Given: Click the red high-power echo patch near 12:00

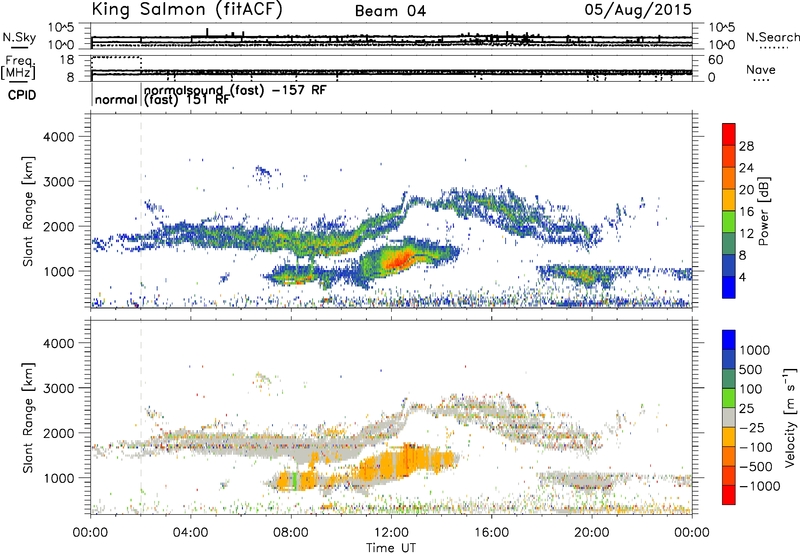Looking at the screenshot, I should click(x=398, y=261).
